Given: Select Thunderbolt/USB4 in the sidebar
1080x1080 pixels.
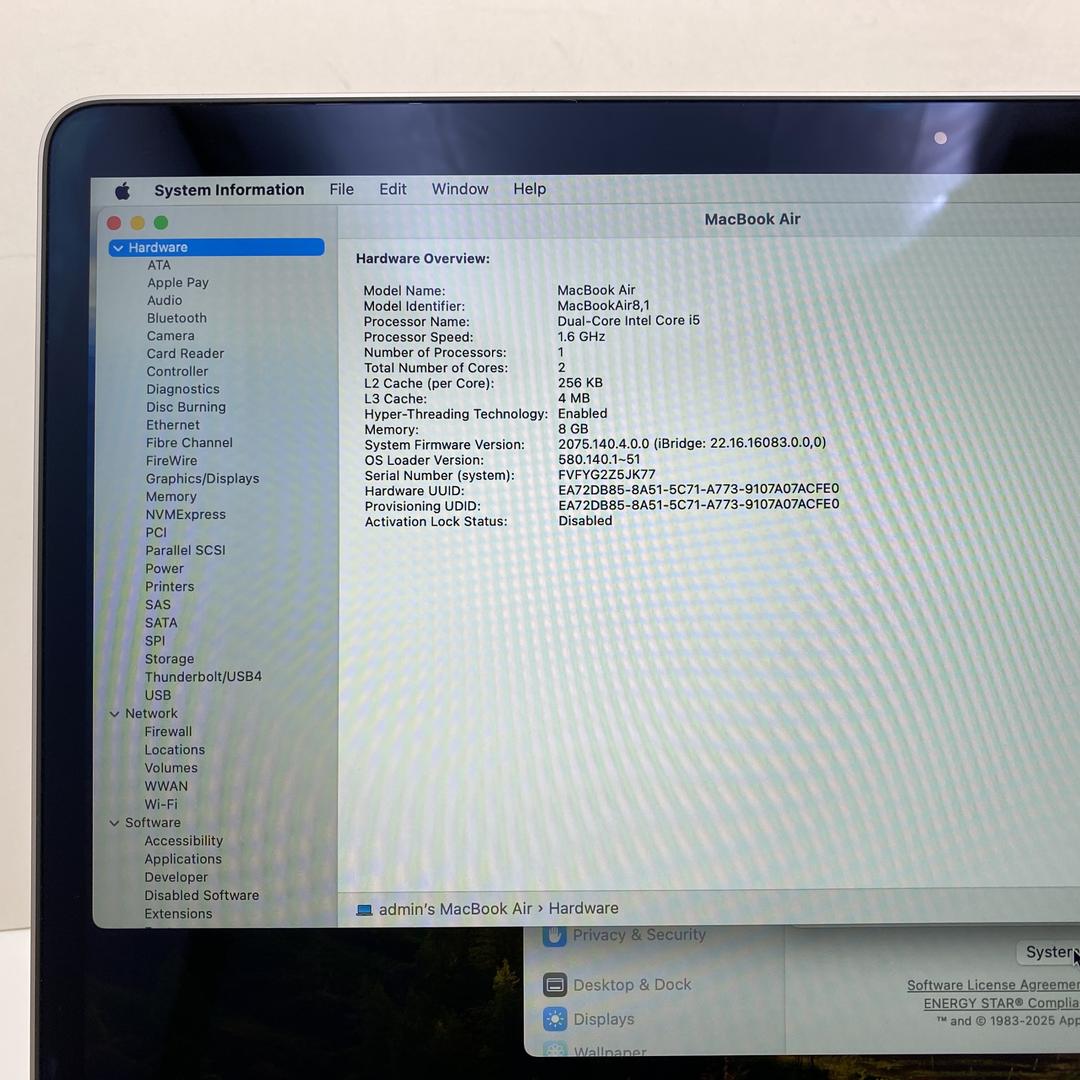Looking at the screenshot, I should coord(202,677).
